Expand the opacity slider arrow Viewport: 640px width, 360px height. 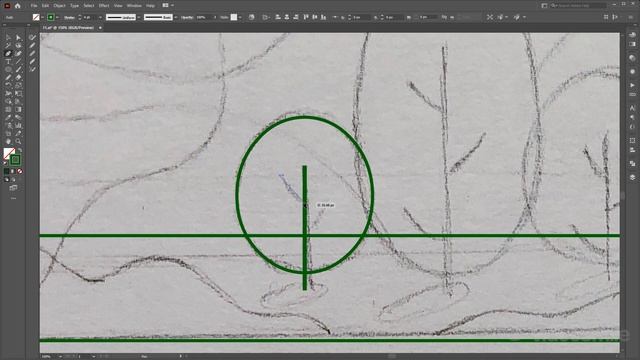[x=215, y=17]
